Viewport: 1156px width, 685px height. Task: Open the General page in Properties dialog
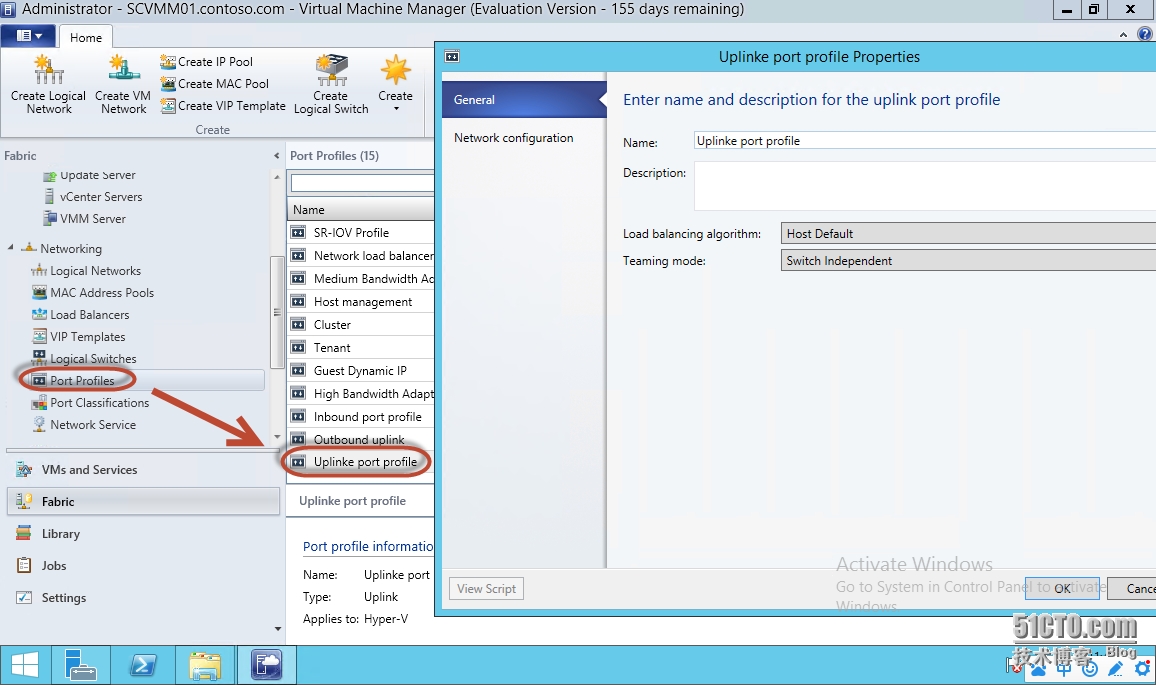[523, 100]
